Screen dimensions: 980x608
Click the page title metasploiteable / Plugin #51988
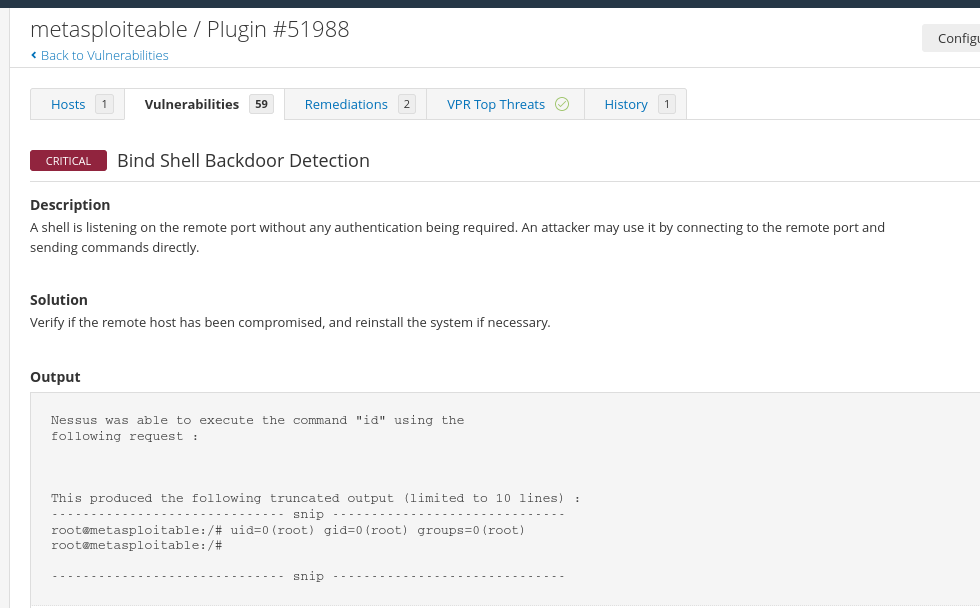pyautogui.click(x=190, y=29)
